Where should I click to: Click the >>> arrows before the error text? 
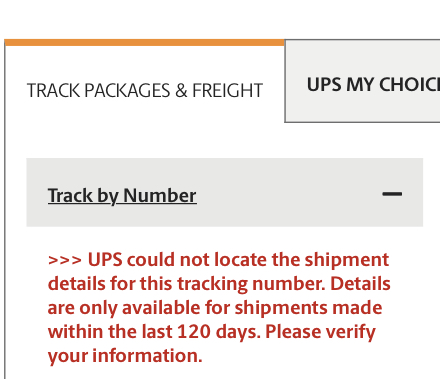(x=65, y=260)
